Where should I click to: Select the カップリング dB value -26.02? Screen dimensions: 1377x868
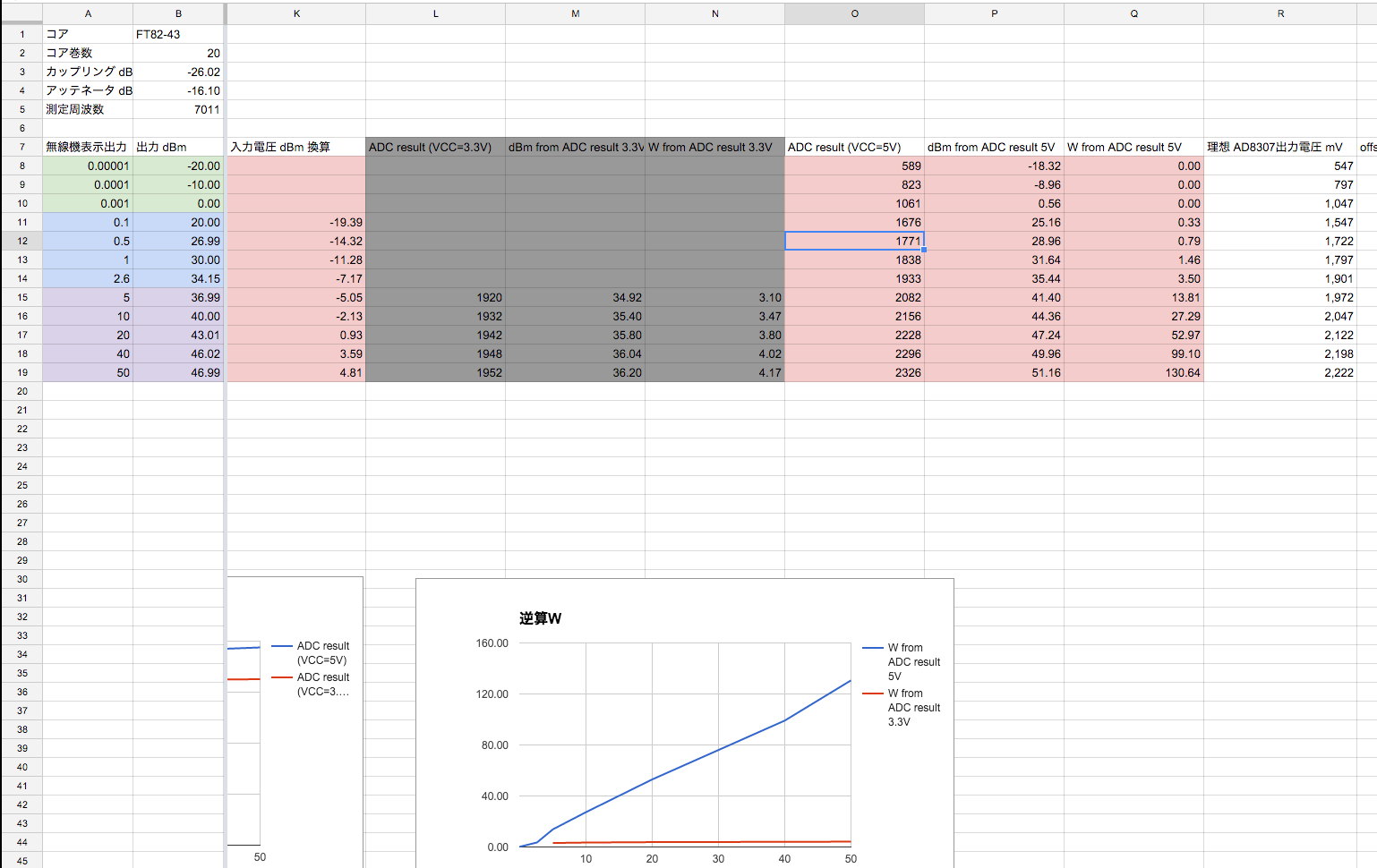[x=177, y=72]
